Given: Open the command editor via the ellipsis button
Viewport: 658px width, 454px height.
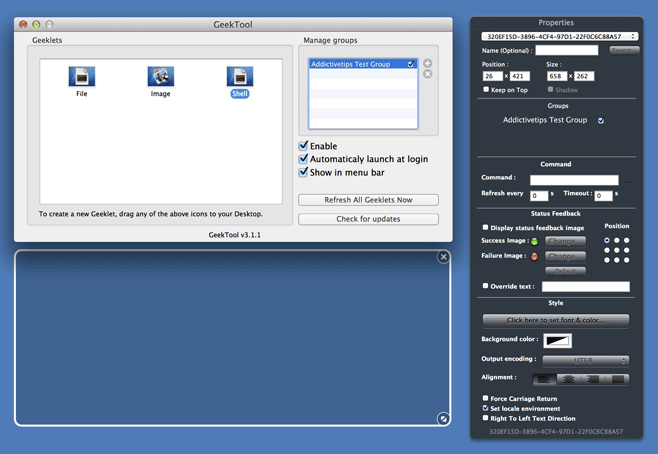Looking at the screenshot, I should [x=627, y=182].
